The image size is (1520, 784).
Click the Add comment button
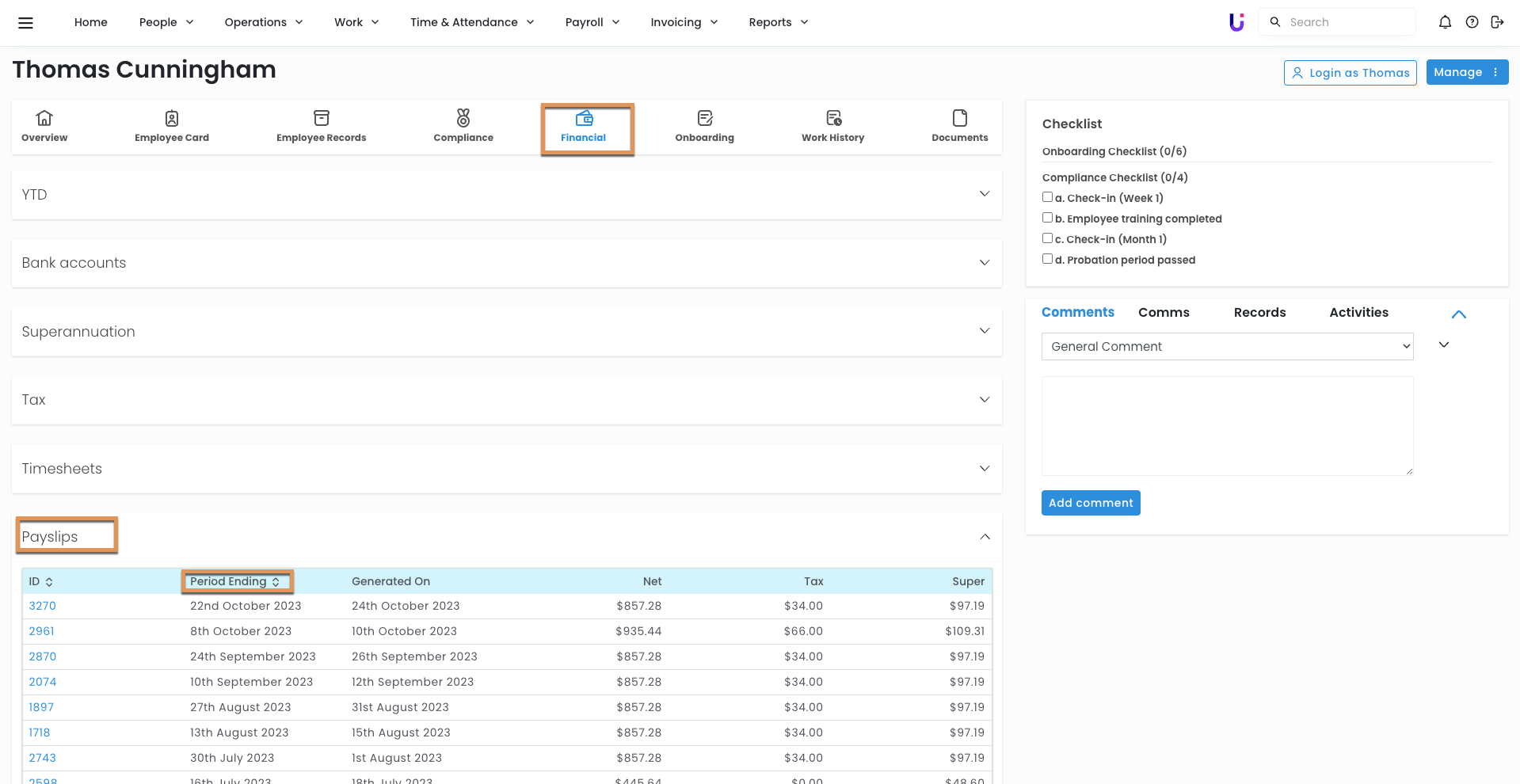pos(1091,503)
